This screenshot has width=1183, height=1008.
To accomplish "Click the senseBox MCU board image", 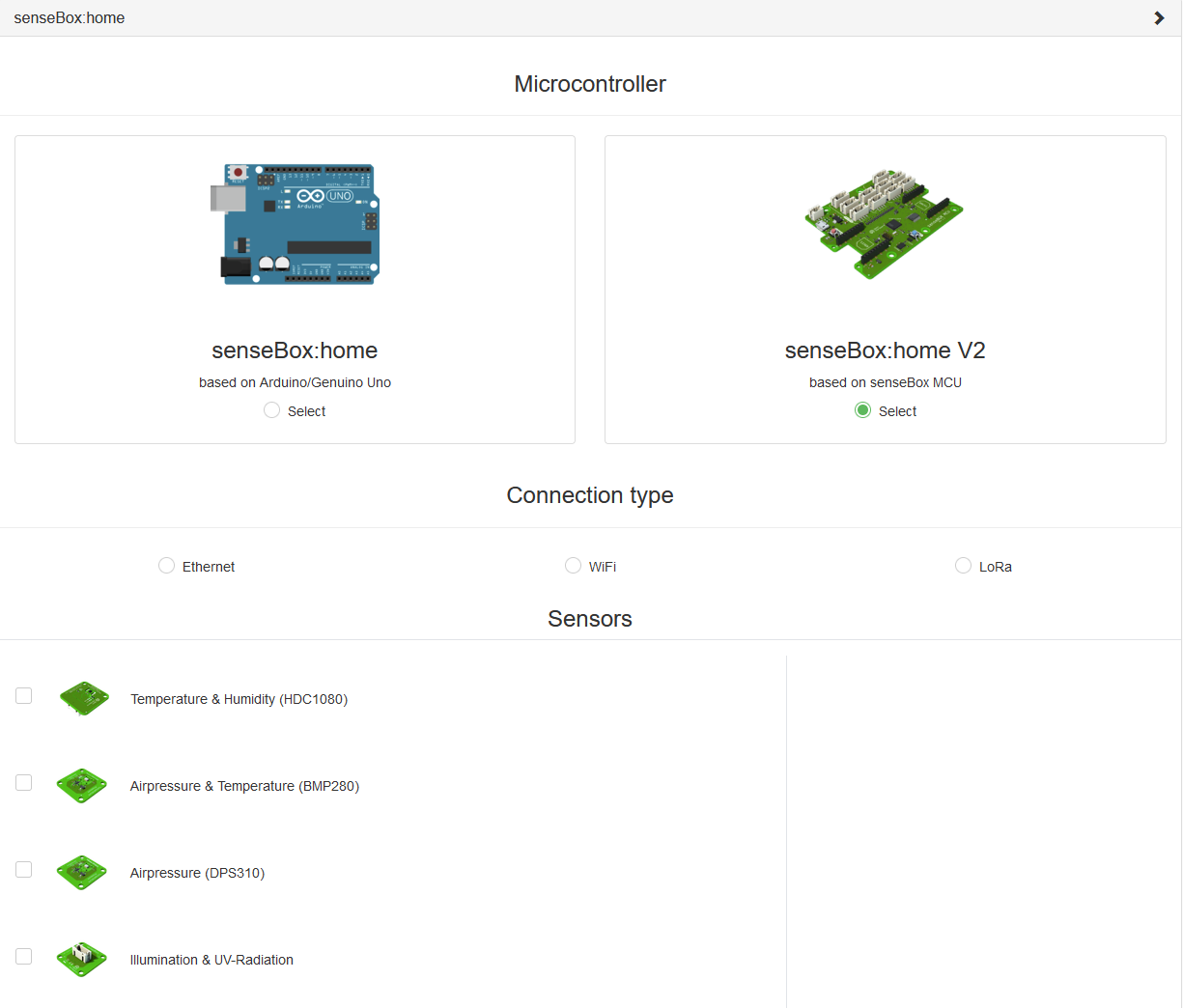I will point(885,224).
